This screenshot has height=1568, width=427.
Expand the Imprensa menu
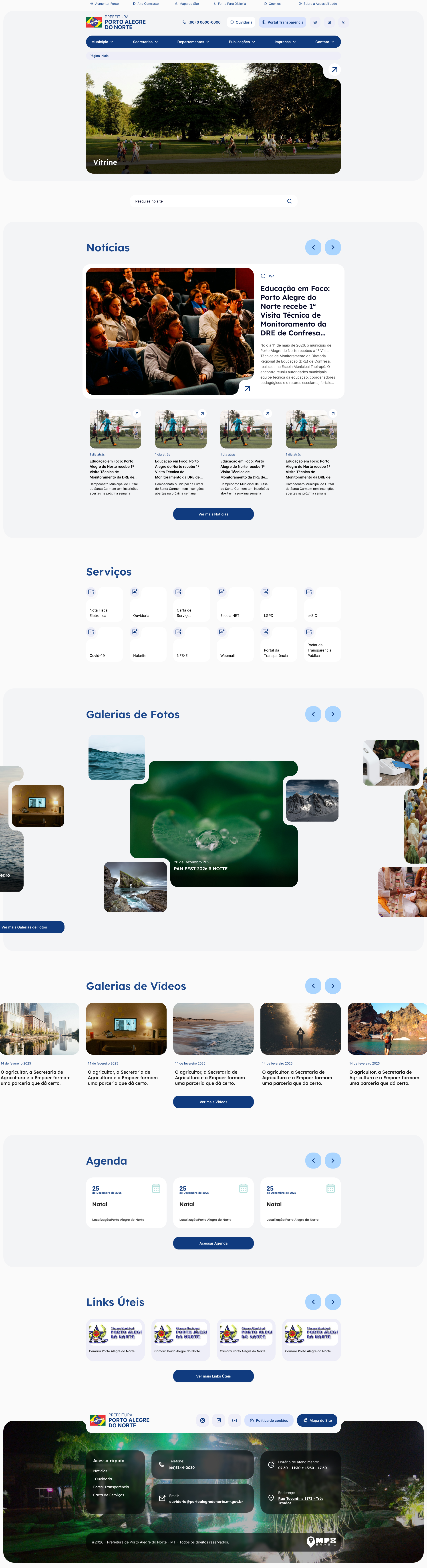click(285, 42)
